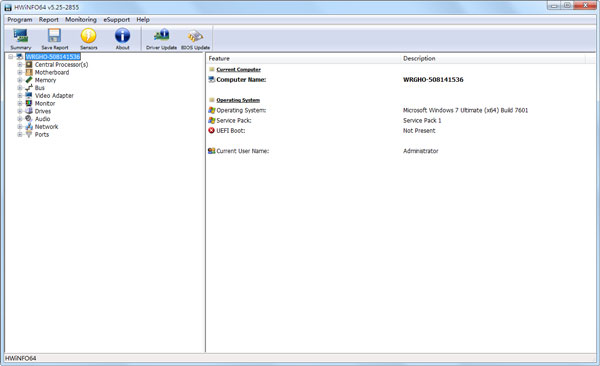Click the folder icon by Current Computer
Image resolution: width=600 pixels, height=366 pixels.
pyautogui.click(x=212, y=69)
